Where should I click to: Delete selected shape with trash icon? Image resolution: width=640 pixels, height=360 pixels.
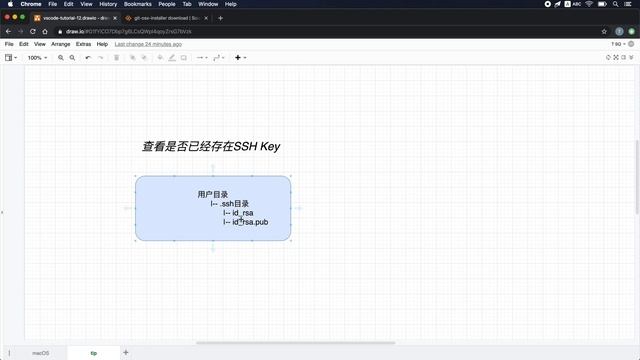pyautogui.click(x=116, y=58)
